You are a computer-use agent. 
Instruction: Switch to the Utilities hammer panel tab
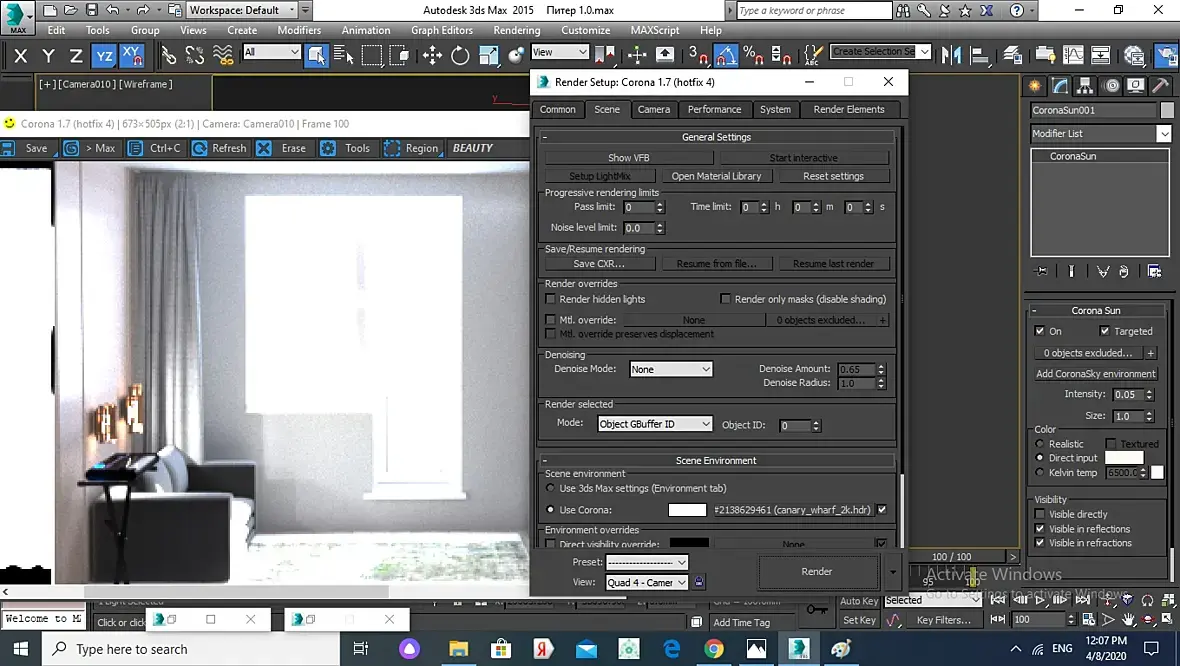(1160, 86)
